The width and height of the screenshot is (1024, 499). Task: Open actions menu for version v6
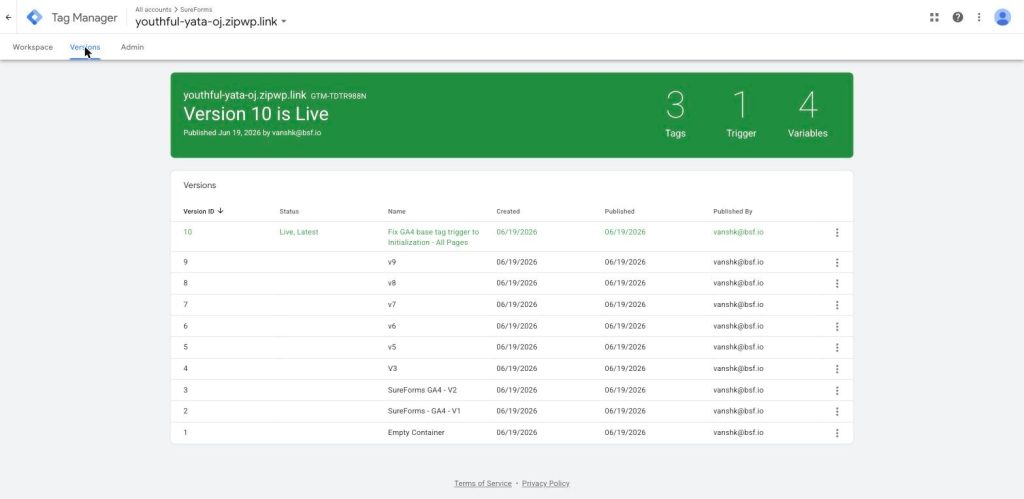pos(837,327)
